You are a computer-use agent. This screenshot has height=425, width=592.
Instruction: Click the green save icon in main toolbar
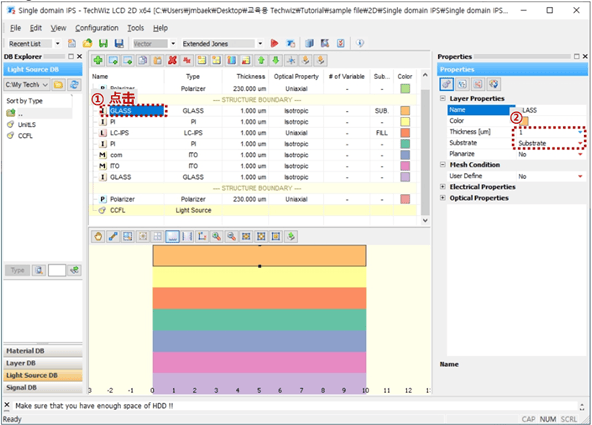(103, 43)
